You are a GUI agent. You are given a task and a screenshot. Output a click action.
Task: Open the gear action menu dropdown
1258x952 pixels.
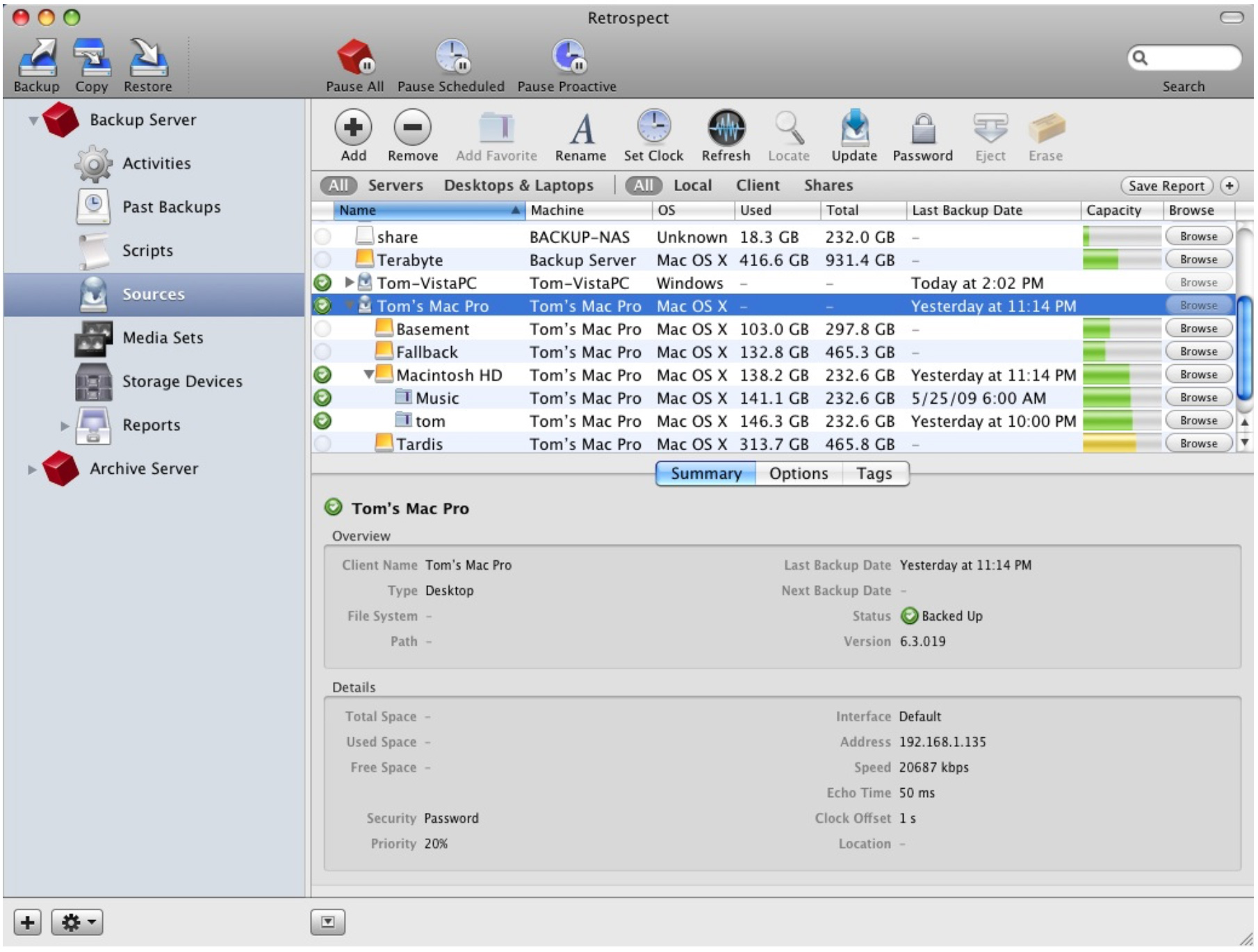[77, 923]
